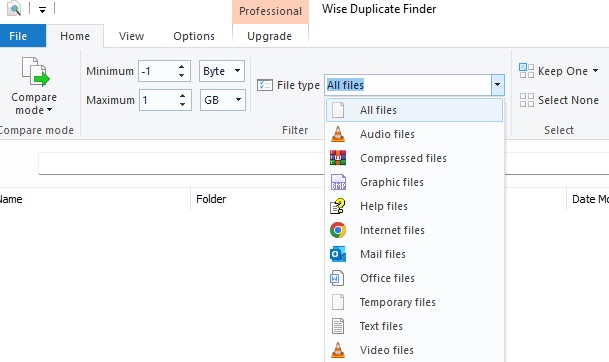Click the File type checklist icon
Viewport: 609px width, 362px height.
[265, 85]
